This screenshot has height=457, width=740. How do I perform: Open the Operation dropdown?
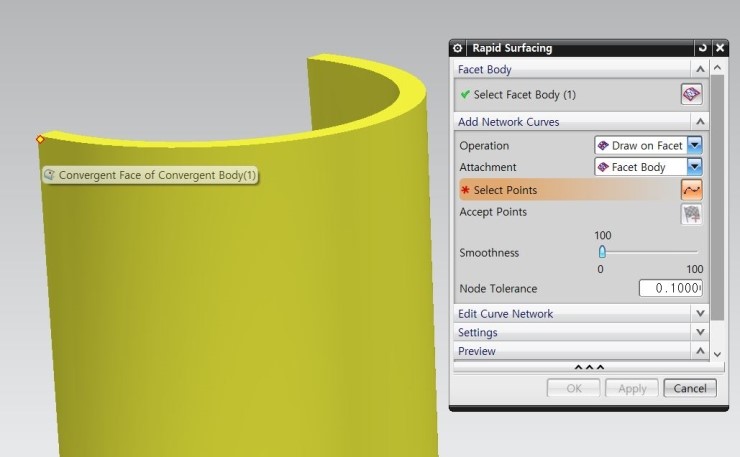click(x=695, y=145)
